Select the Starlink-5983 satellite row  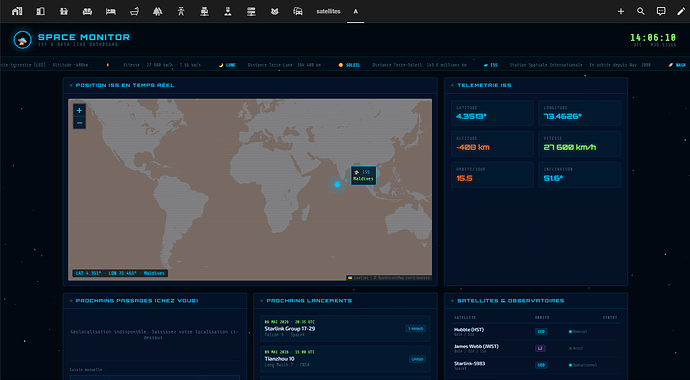click(x=536, y=365)
